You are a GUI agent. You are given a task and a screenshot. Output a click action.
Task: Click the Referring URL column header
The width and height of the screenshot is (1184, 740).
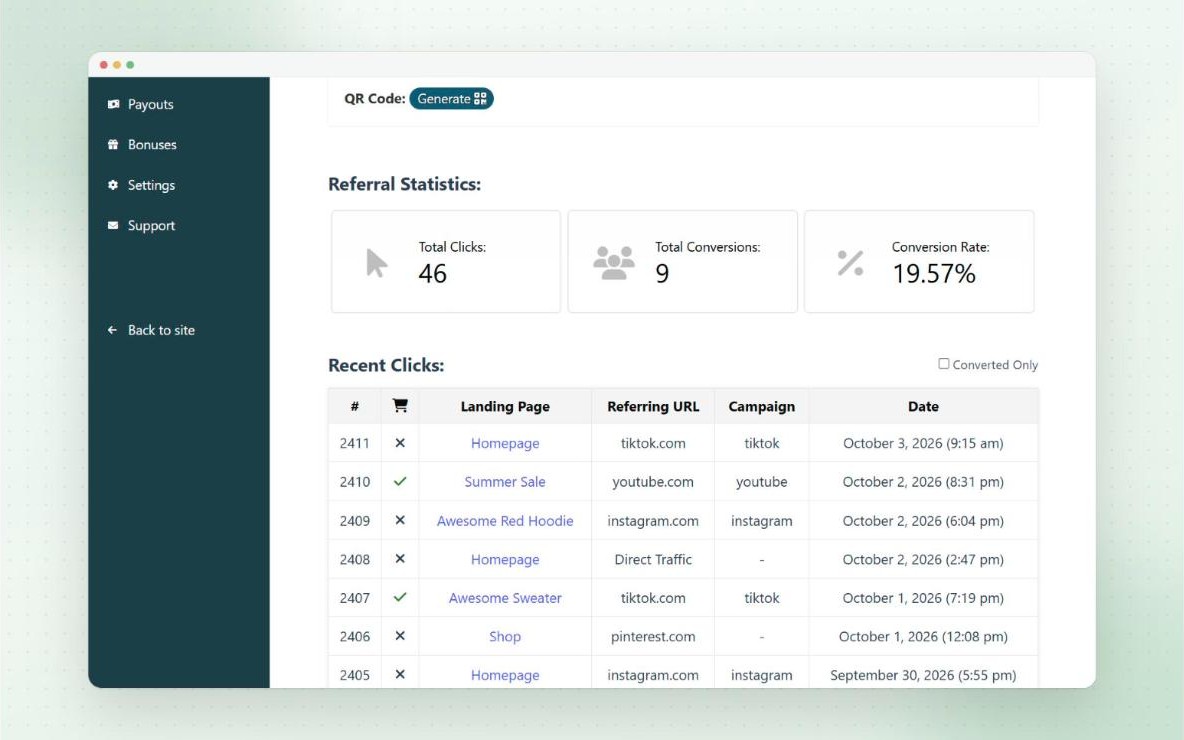(653, 406)
